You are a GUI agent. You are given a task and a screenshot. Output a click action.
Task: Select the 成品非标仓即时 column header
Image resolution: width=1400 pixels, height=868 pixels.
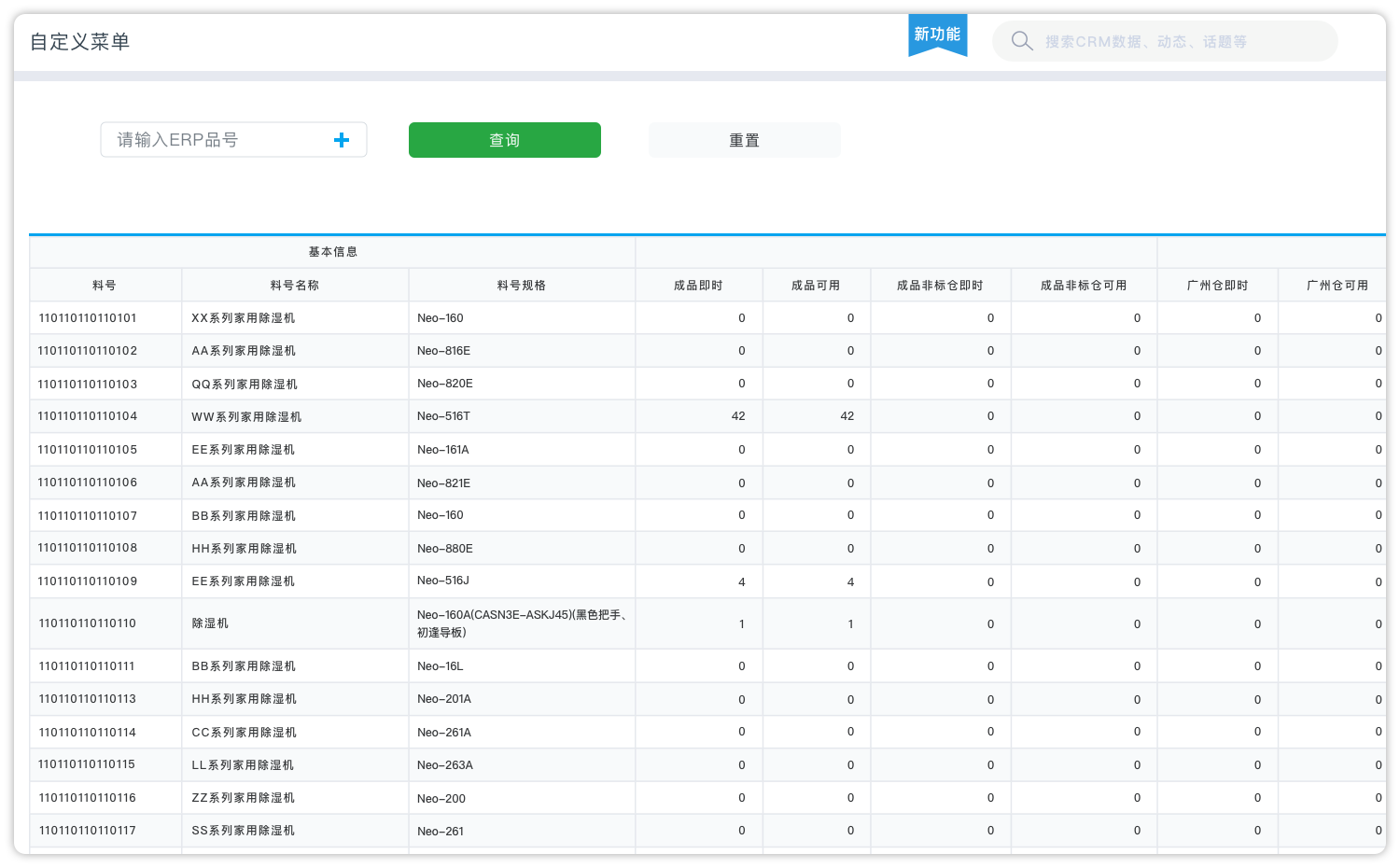[x=940, y=286]
